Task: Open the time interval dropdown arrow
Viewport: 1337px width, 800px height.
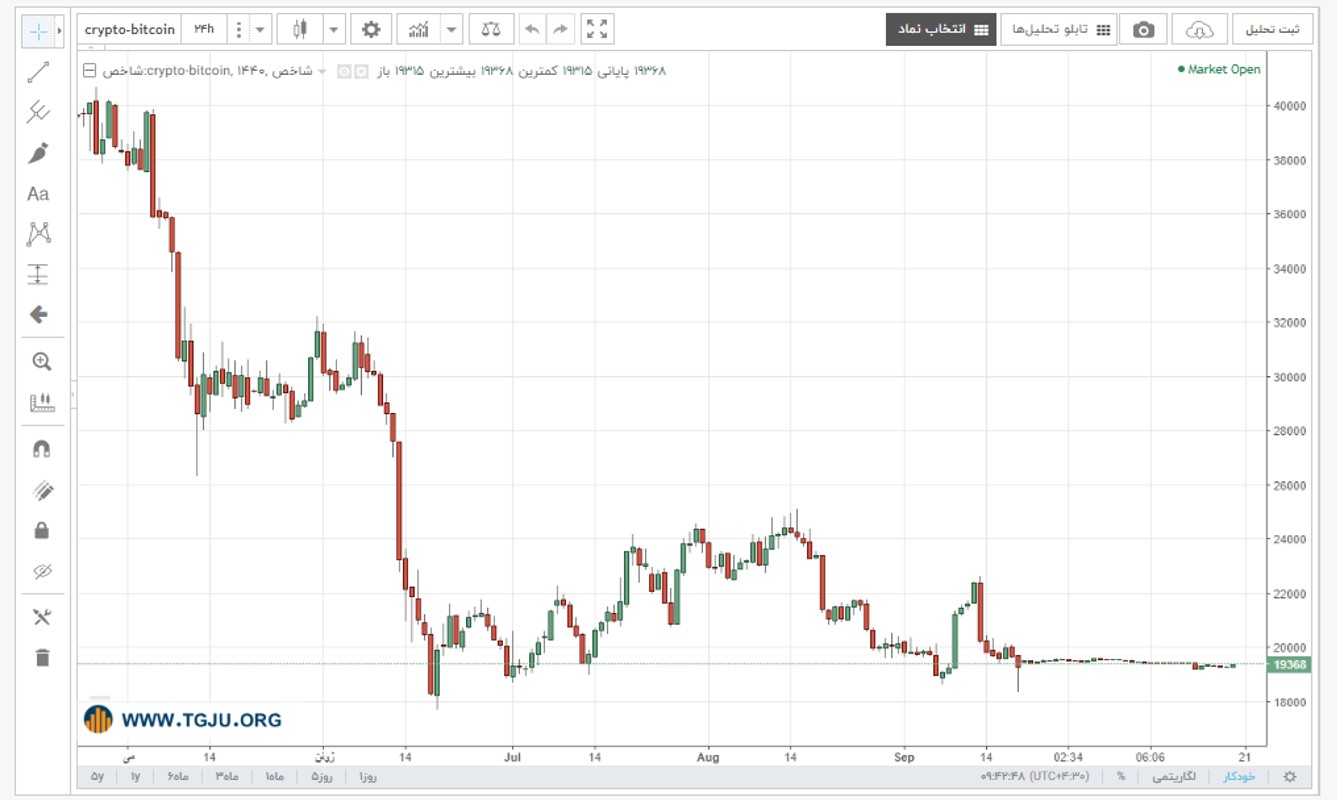Action: click(261, 29)
